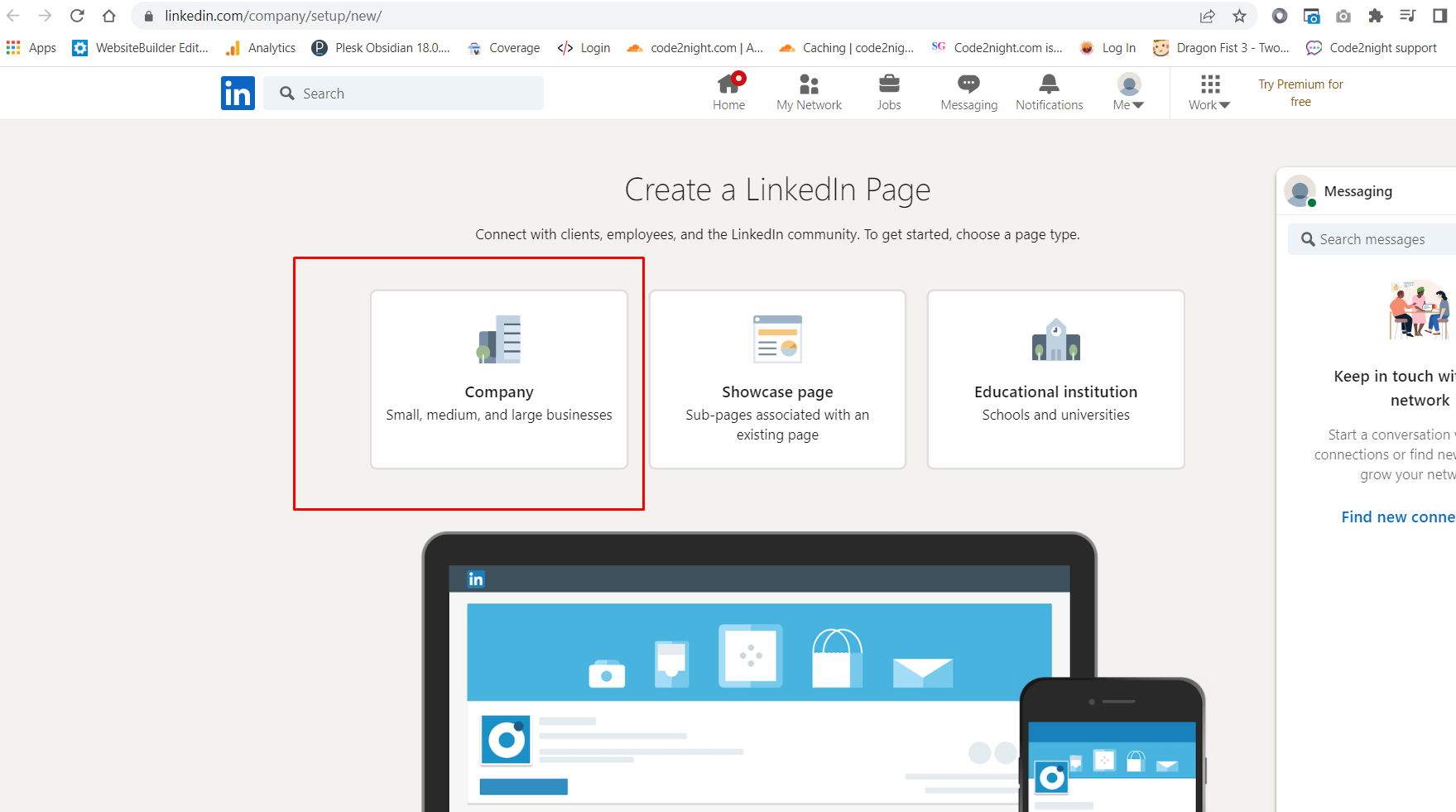Open the Caching code2night bookmark
Viewport: 1456px width, 812px height.
click(x=846, y=48)
